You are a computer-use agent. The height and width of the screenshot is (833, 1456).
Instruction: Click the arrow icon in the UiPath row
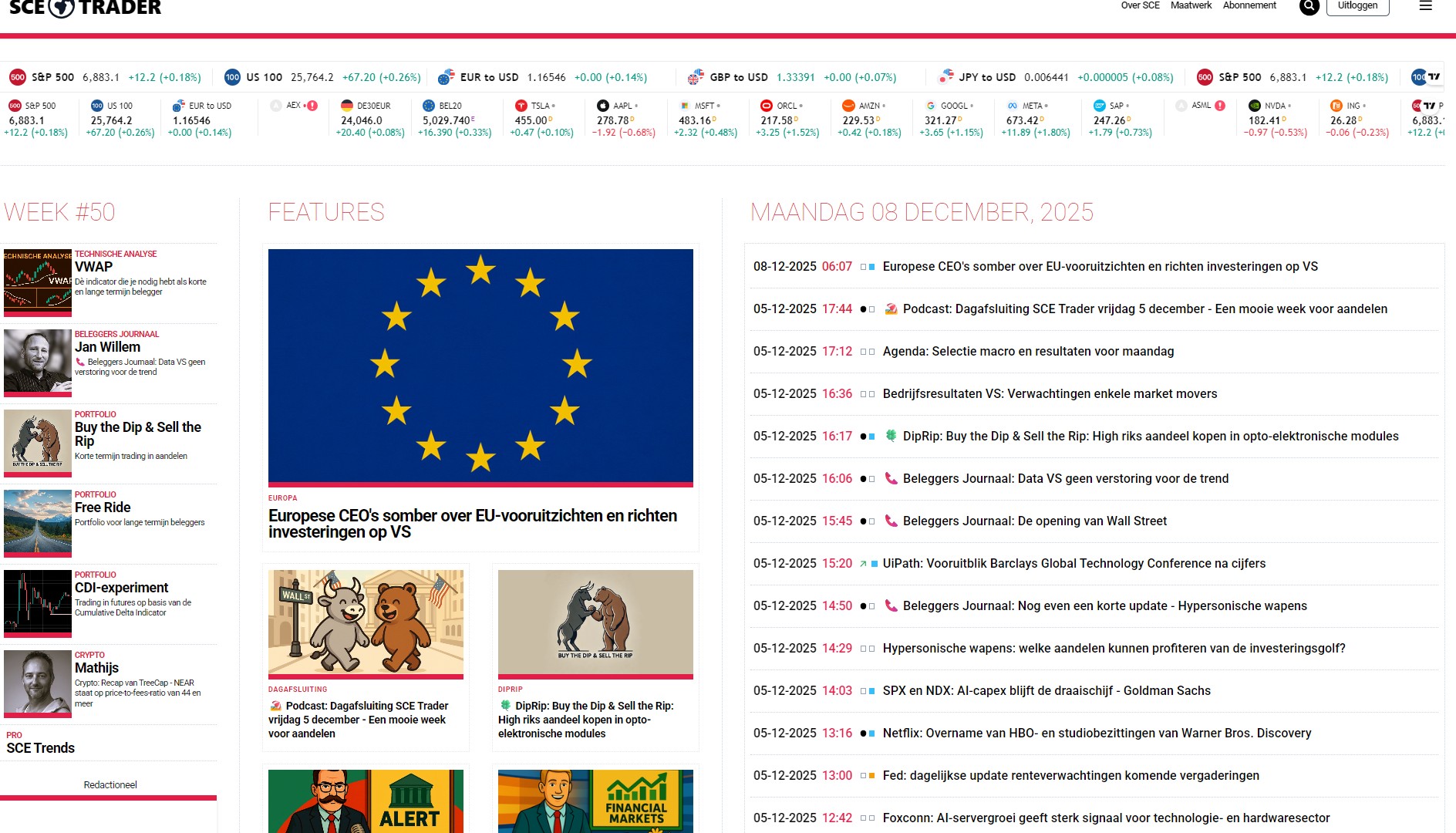(863, 564)
